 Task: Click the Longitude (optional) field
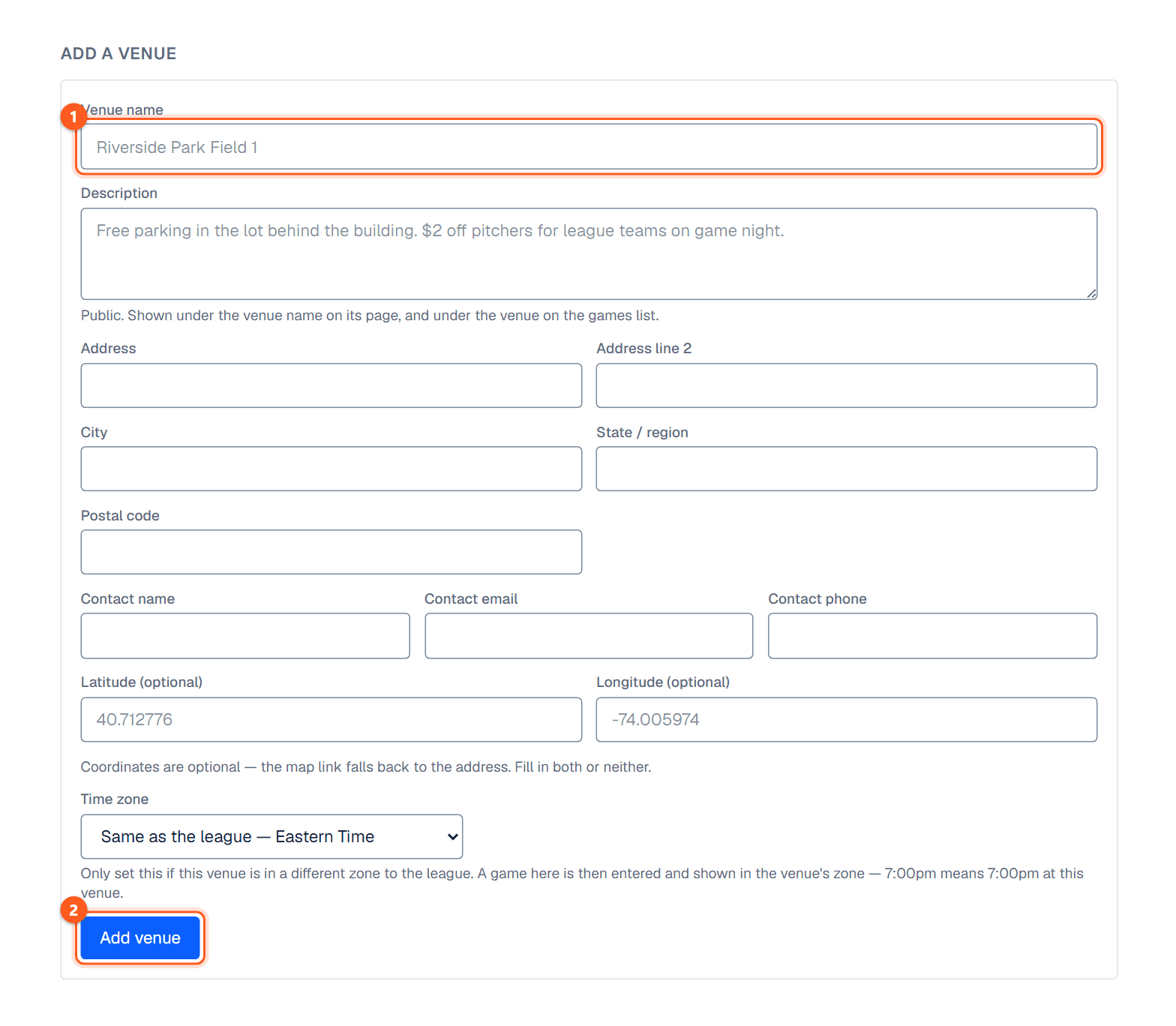click(847, 720)
